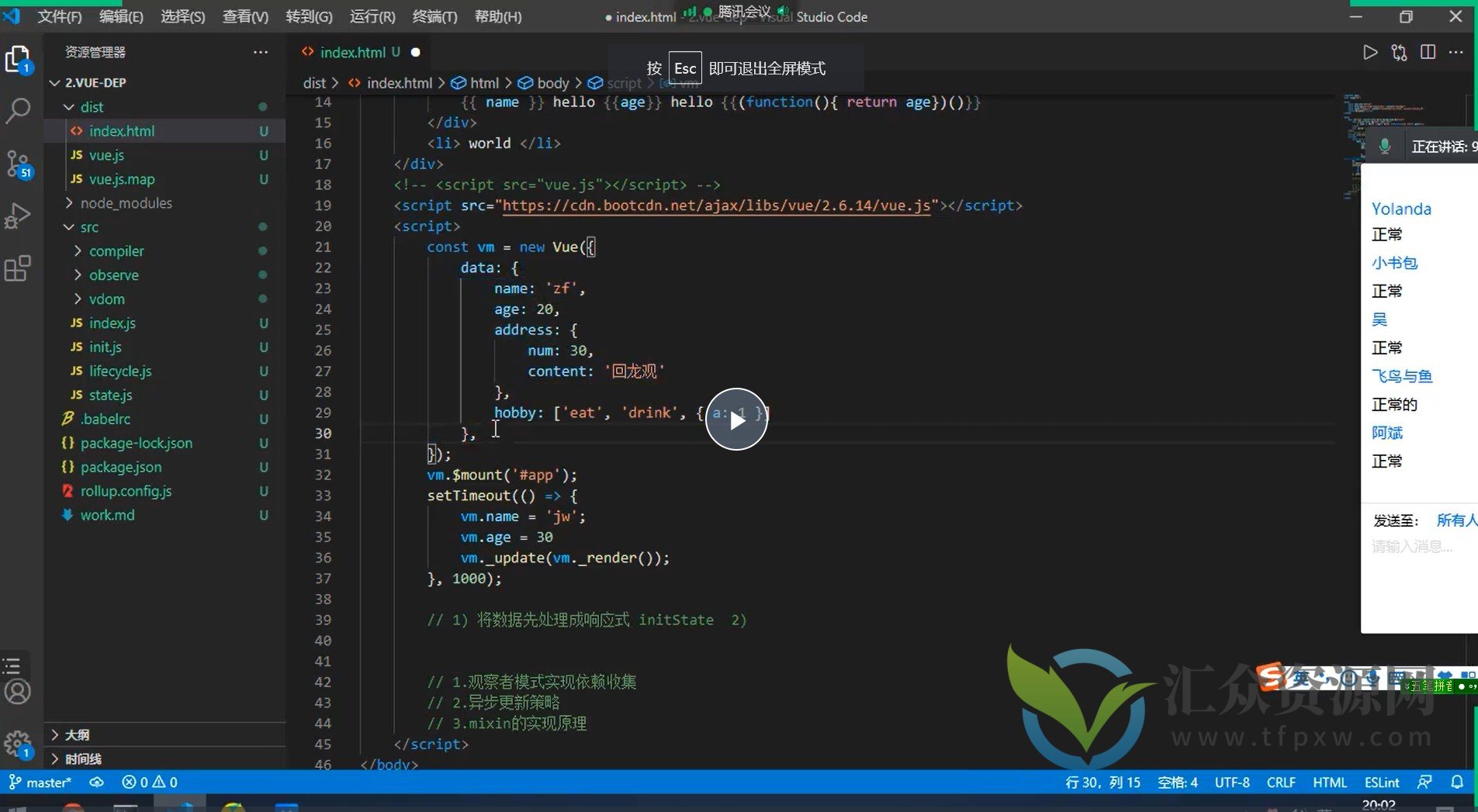The image size is (1478, 812).
Task: Open the Manage gear icon
Action: 16,745
